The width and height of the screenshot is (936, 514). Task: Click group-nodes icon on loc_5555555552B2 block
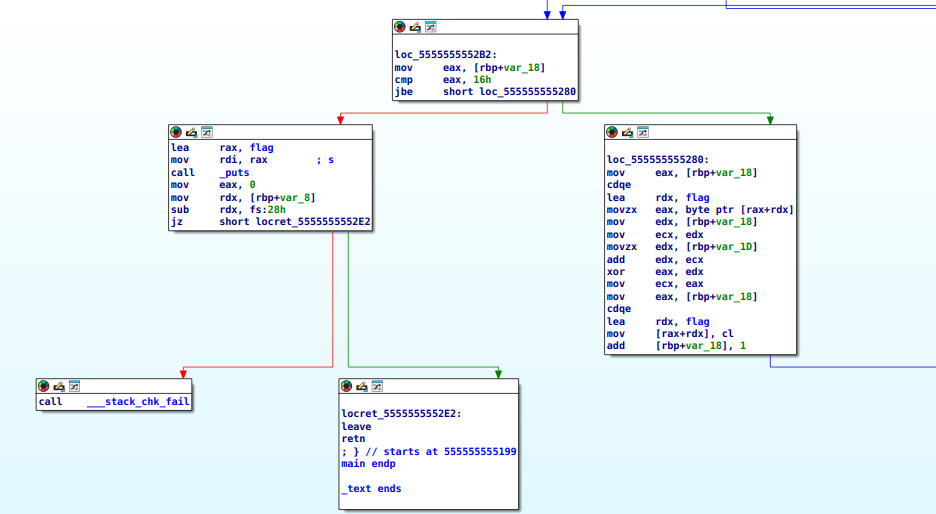tap(430, 27)
